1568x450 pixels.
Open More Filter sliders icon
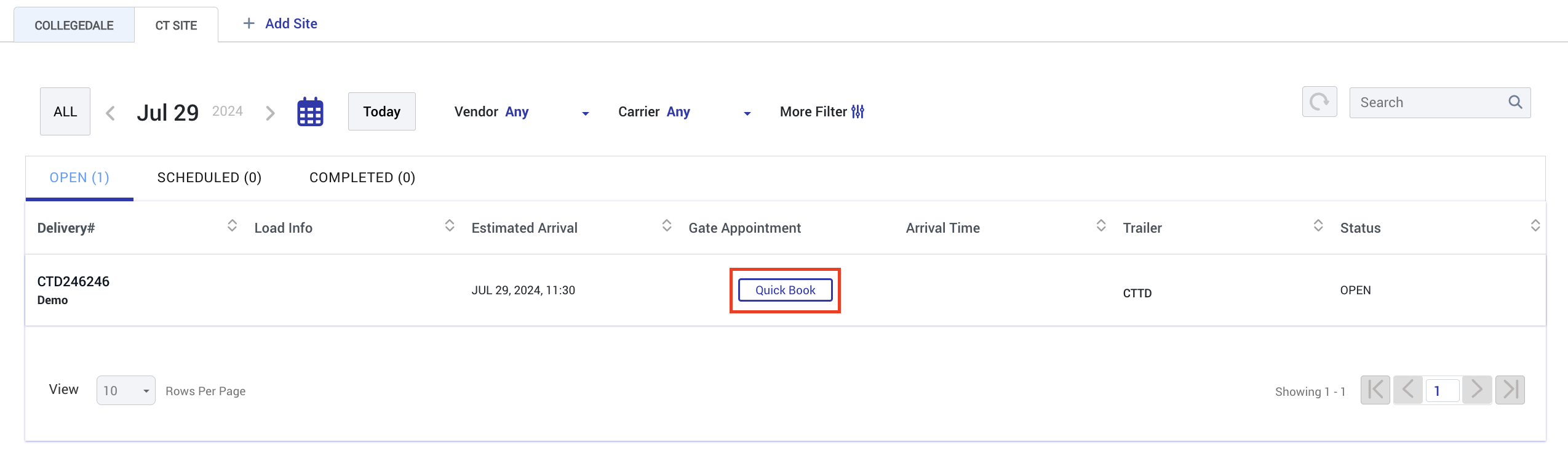point(858,111)
